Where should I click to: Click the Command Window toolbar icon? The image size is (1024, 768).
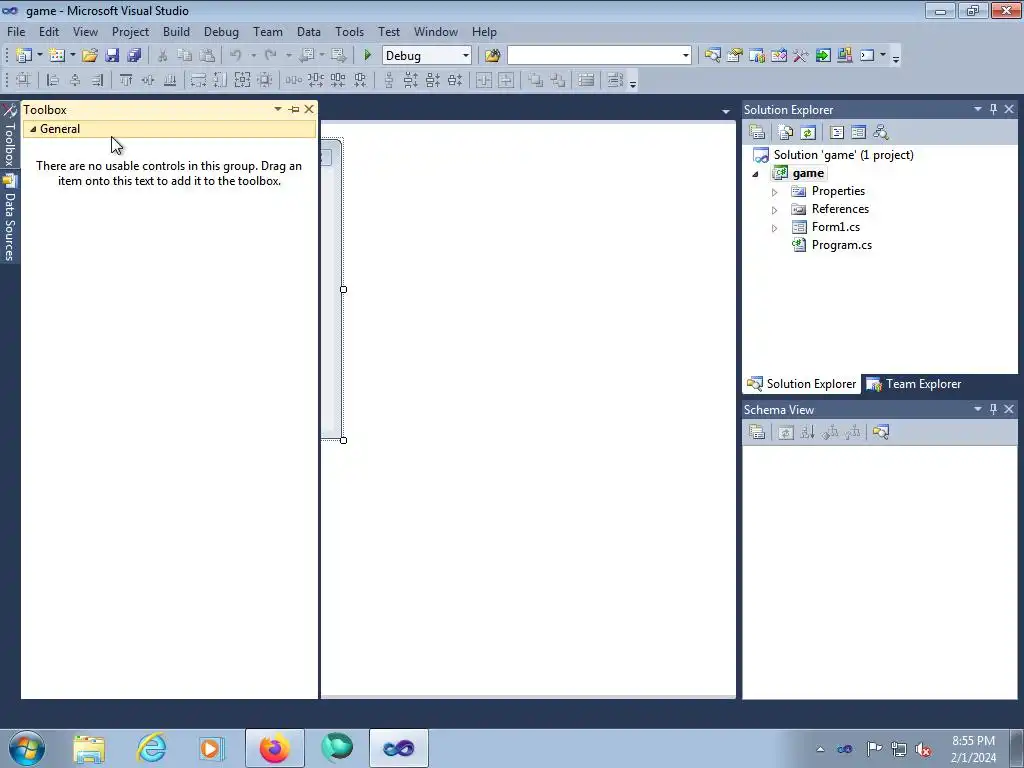click(x=867, y=56)
